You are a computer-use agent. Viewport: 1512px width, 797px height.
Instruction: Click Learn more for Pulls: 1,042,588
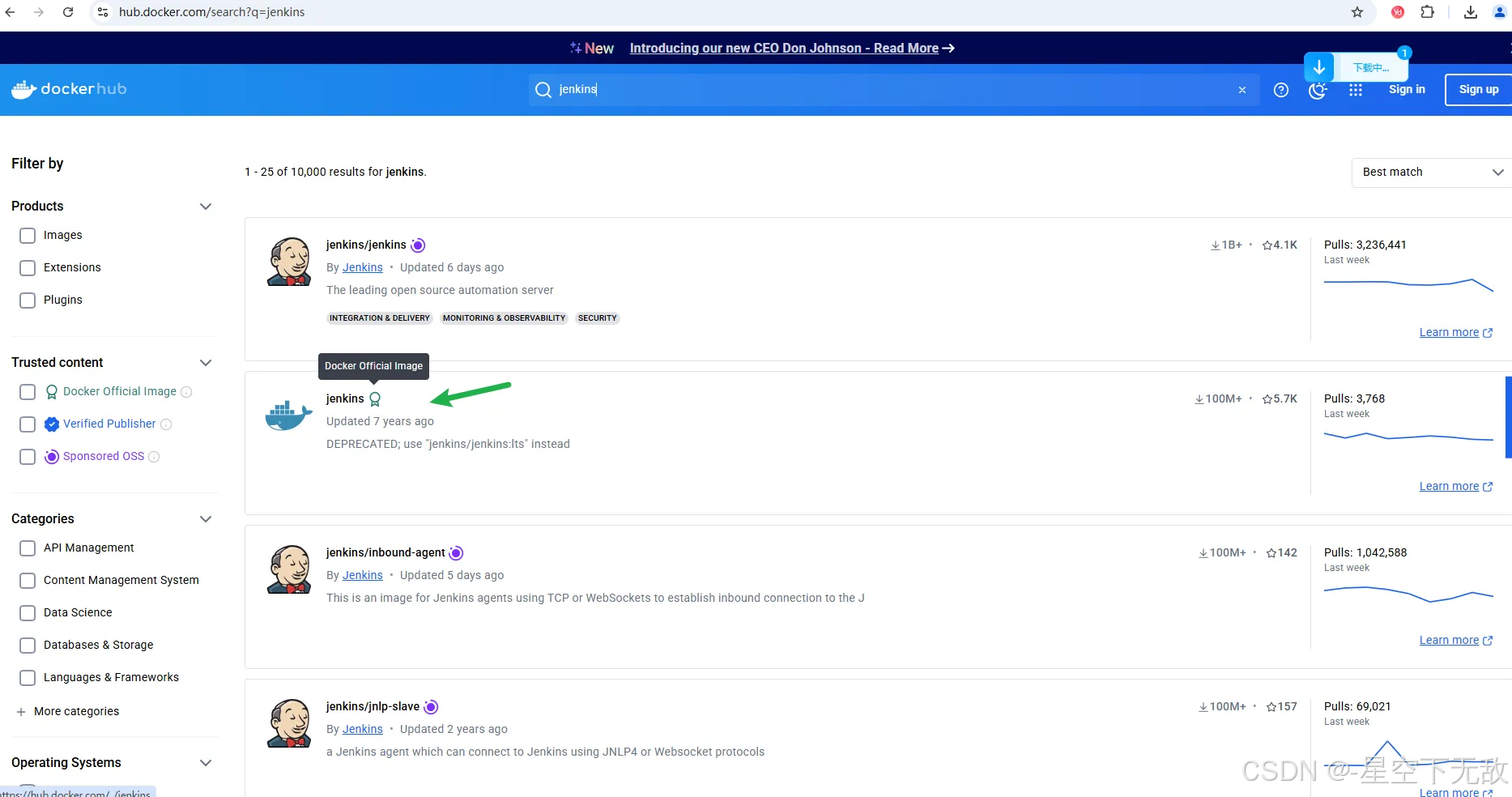tap(1455, 640)
